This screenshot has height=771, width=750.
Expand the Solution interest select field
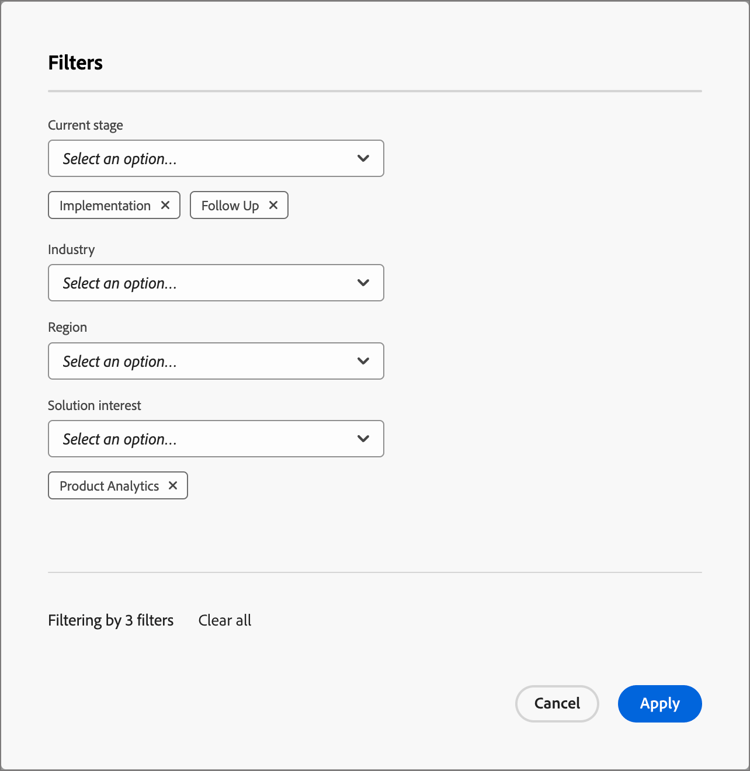pos(200,439)
